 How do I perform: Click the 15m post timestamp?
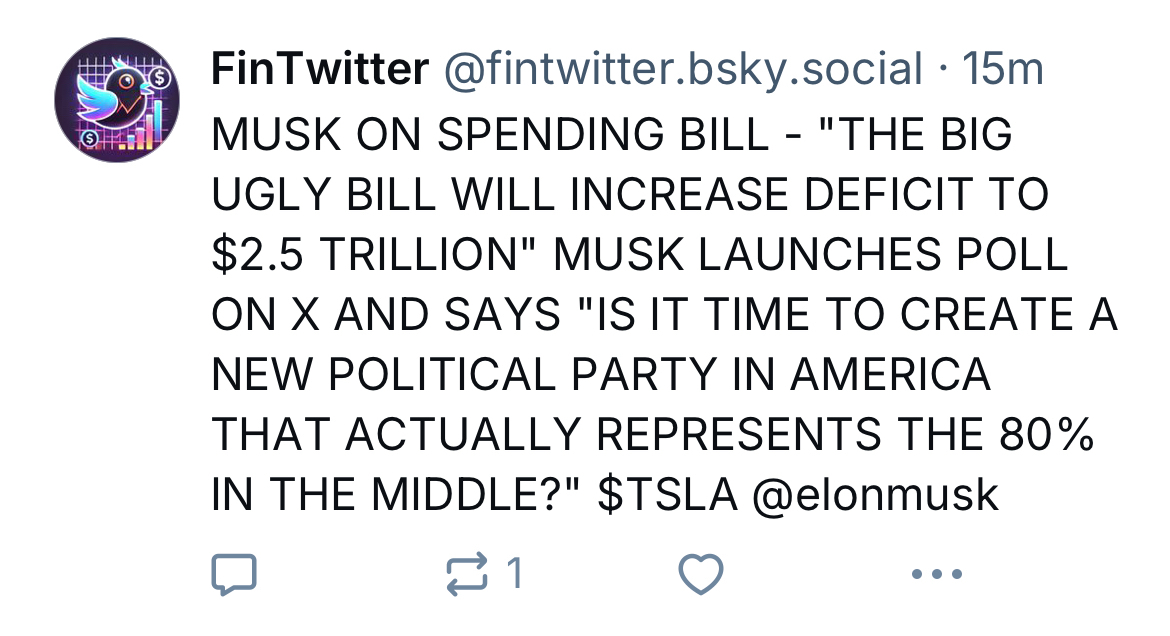click(1001, 70)
